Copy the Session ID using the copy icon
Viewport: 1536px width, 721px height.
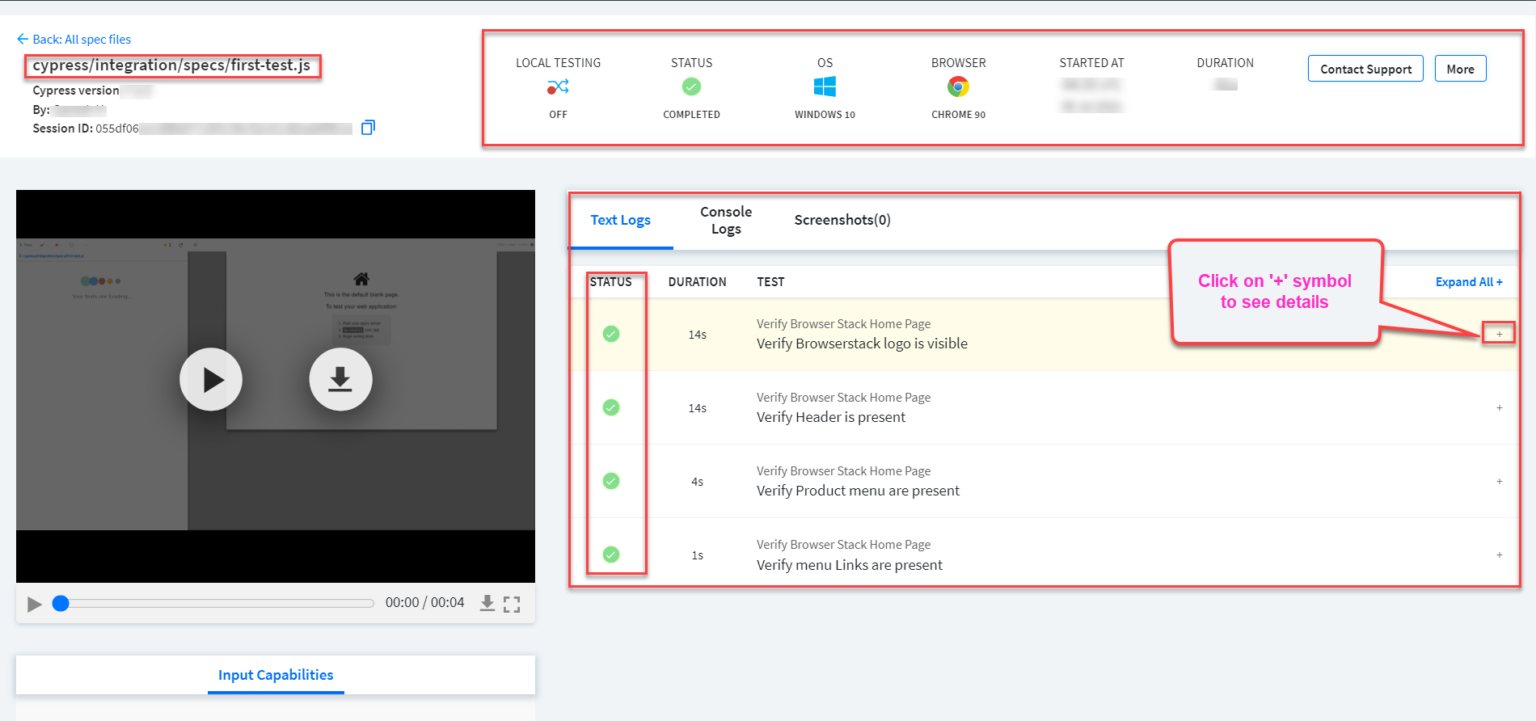(x=367, y=127)
